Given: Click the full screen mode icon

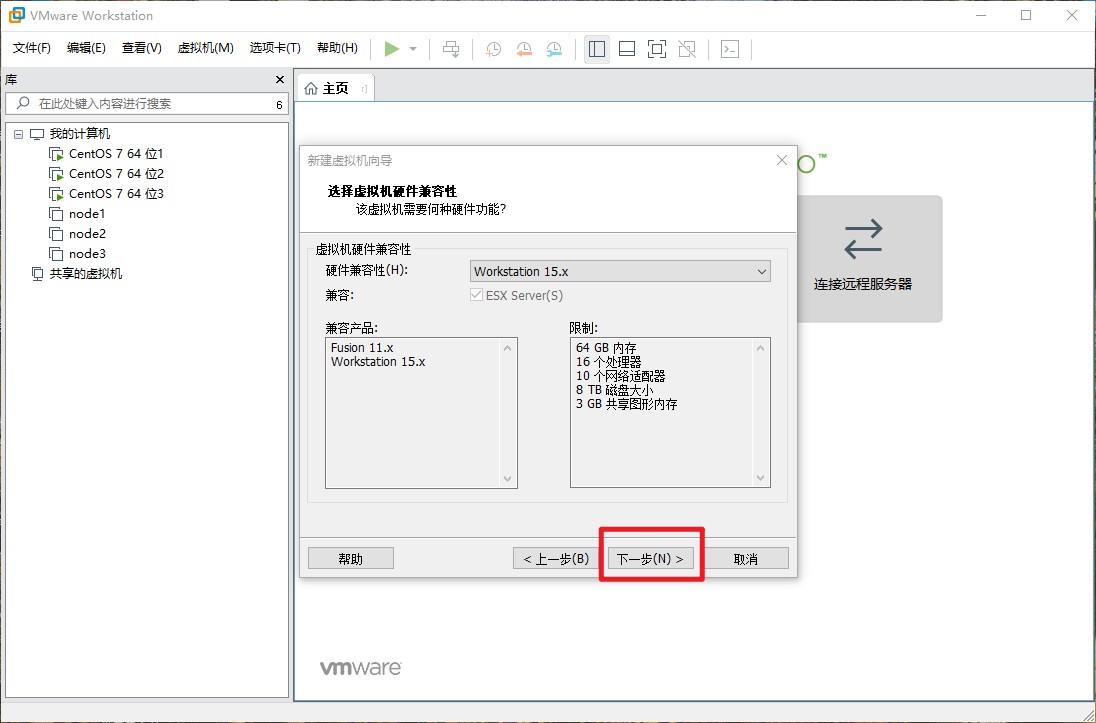Looking at the screenshot, I should 657,49.
